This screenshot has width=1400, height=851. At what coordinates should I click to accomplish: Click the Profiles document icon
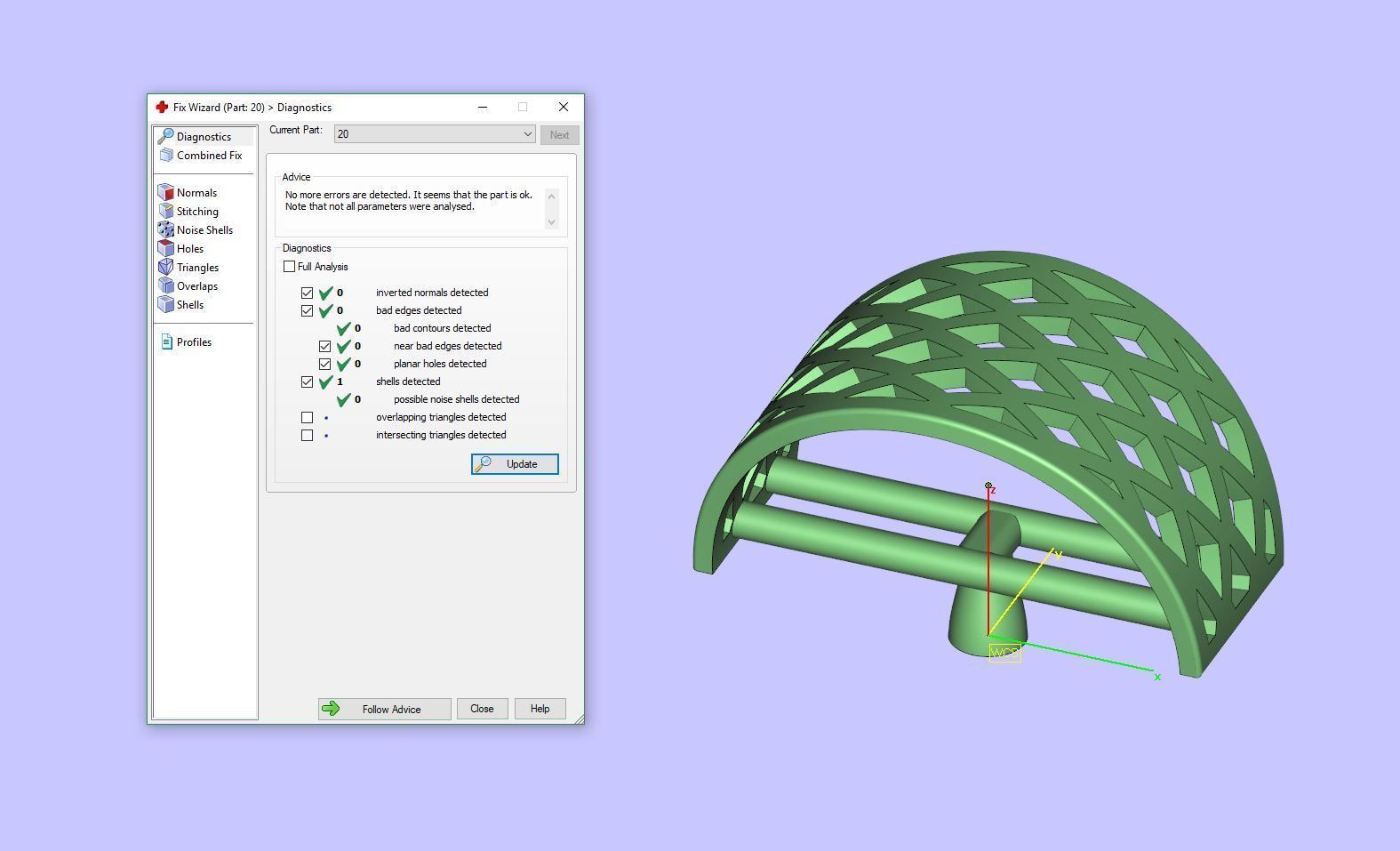pos(166,341)
